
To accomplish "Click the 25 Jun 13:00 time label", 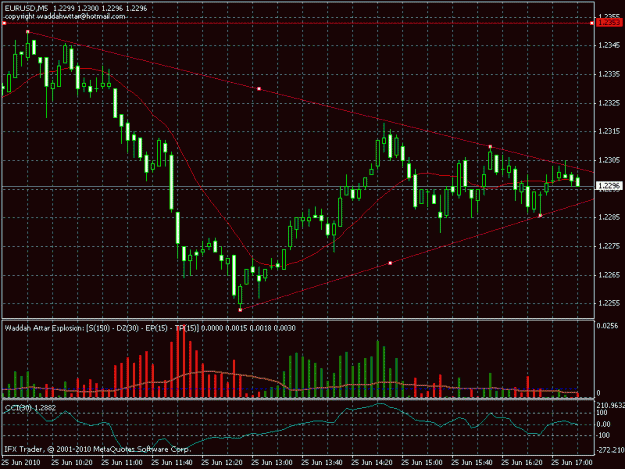I will pos(271,463).
